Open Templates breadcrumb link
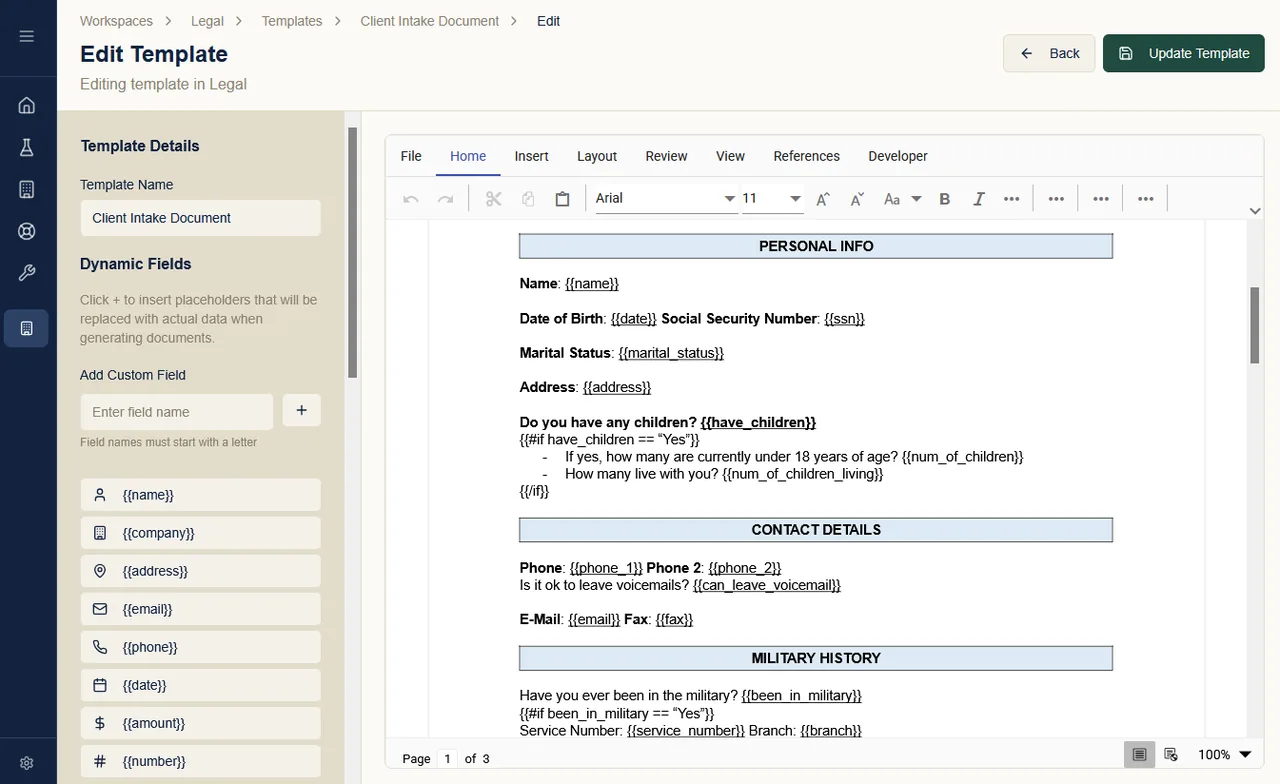1280x784 pixels. click(292, 21)
